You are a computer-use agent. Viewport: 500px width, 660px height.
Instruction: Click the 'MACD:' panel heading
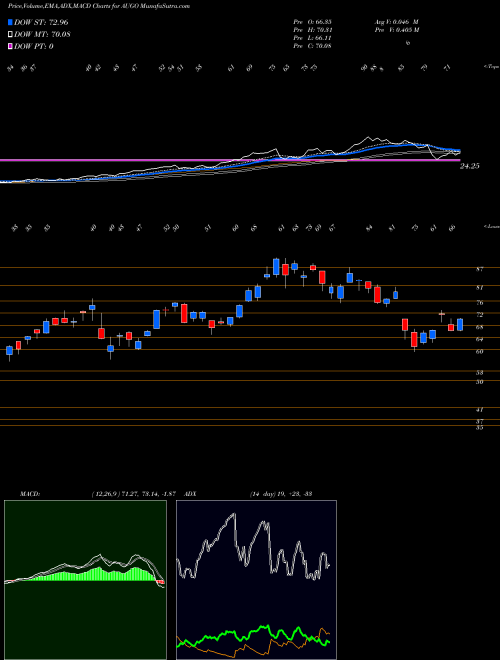click(x=29, y=494)
